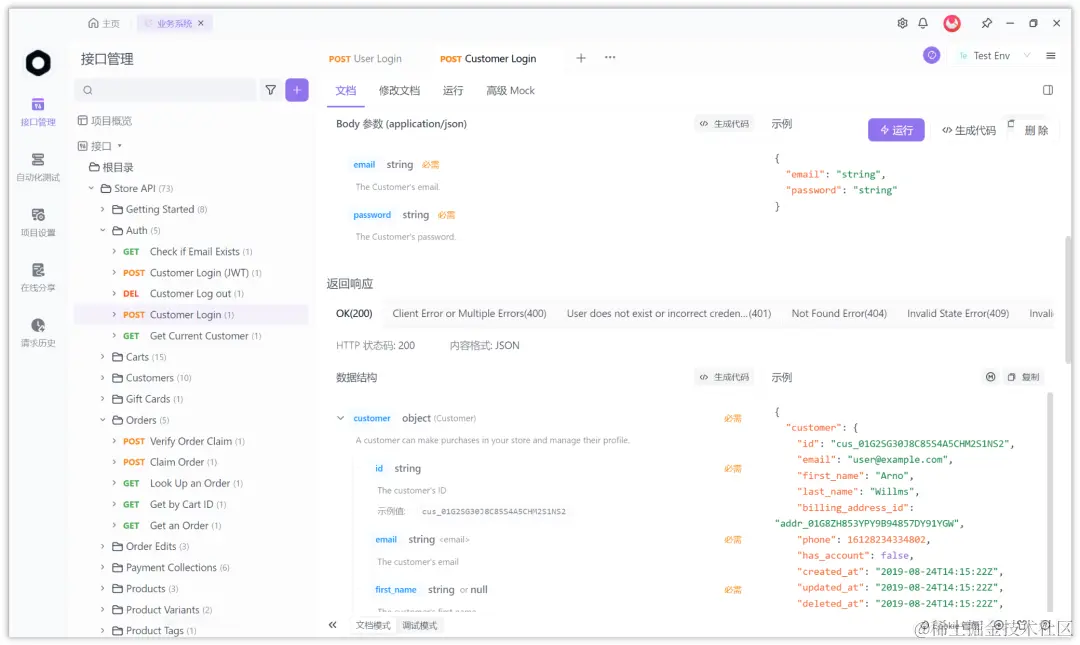Open the 接口管理 sidebar section
This screenshot has height=645, width=1080.
[38, 112]
